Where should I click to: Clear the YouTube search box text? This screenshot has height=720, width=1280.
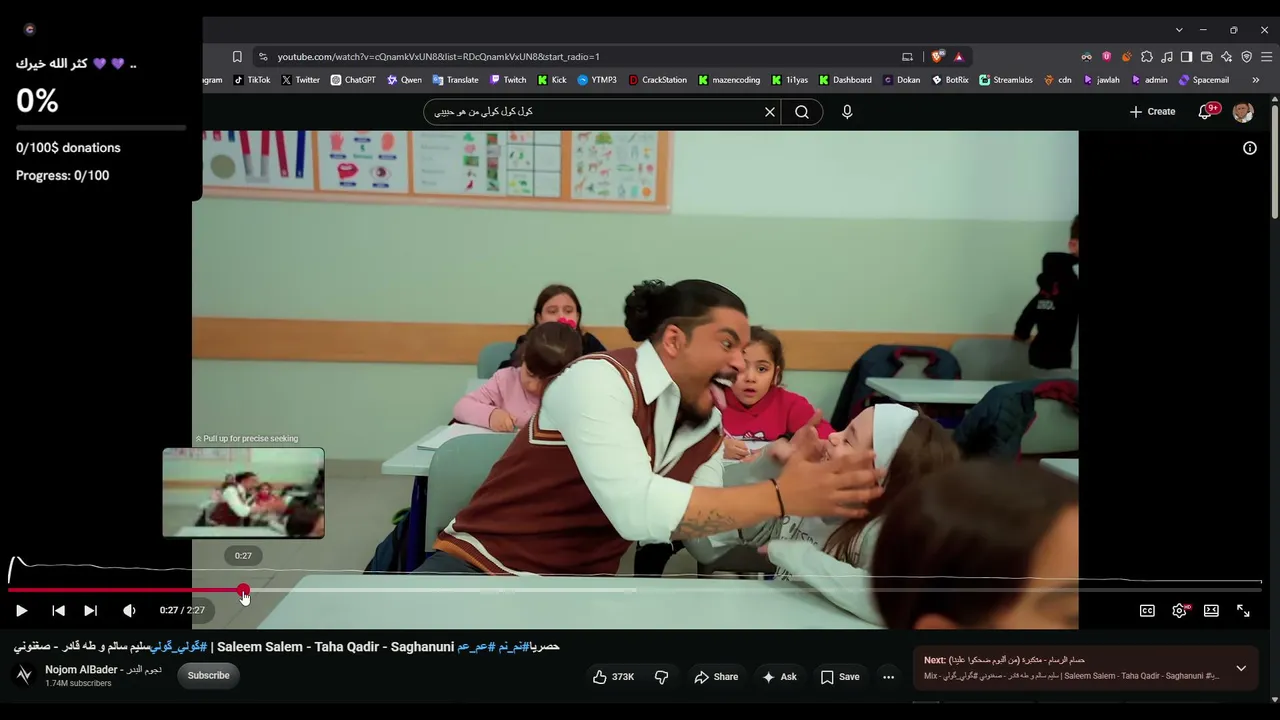770,112
